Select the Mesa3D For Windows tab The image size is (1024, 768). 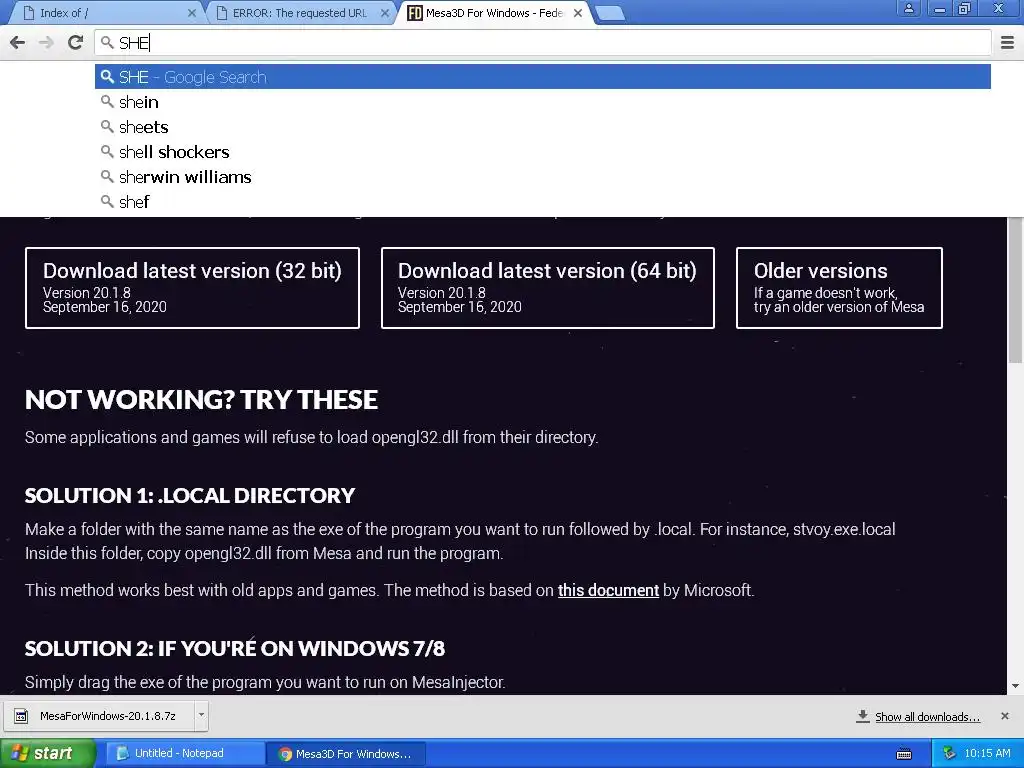coord(493,13)
